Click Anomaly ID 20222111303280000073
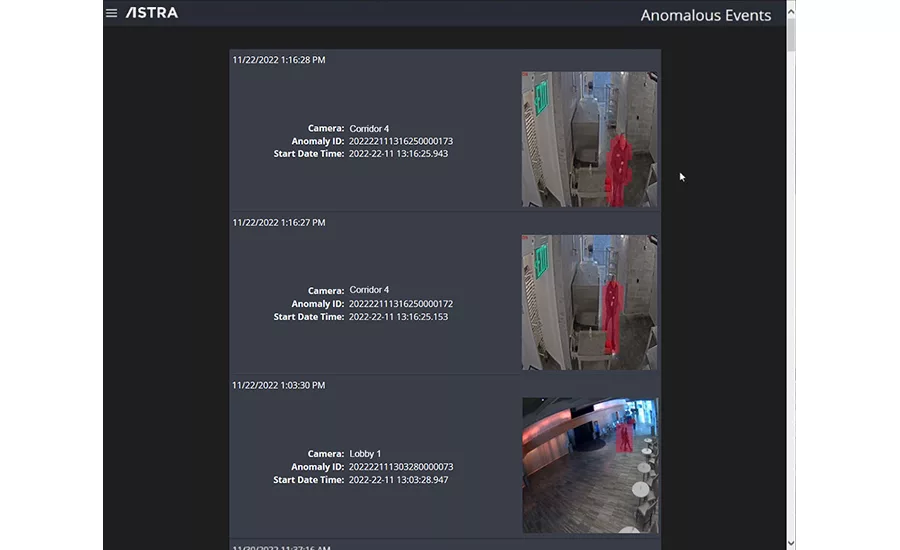The image size is (900, 550). click(401, 467)
